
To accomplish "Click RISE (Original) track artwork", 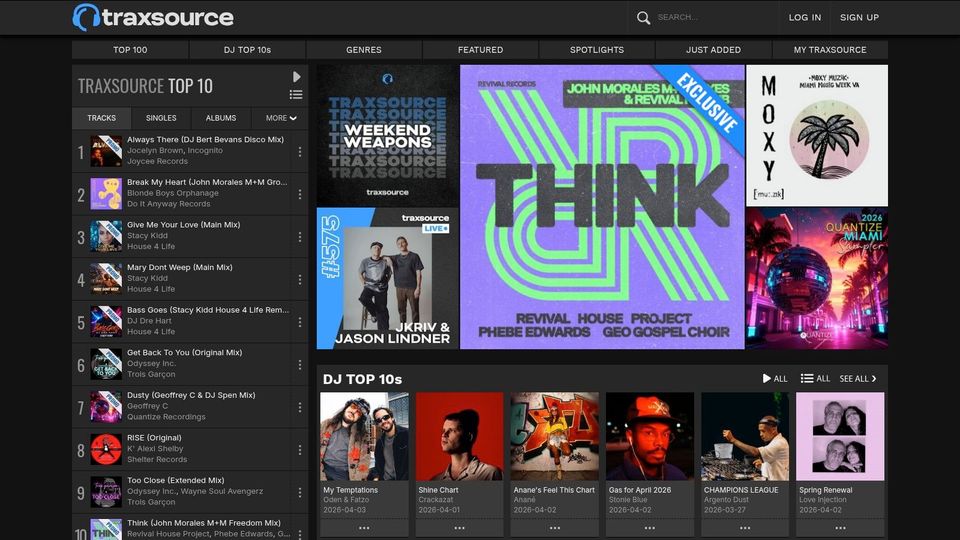I will 106,449.
